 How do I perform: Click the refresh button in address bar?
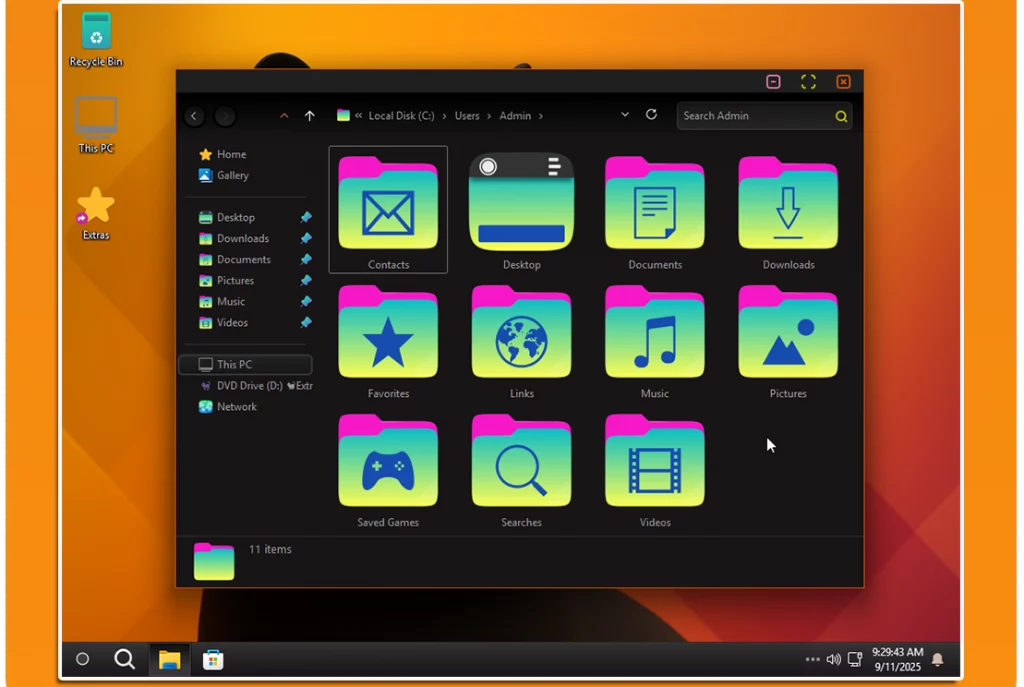(651, 115)
